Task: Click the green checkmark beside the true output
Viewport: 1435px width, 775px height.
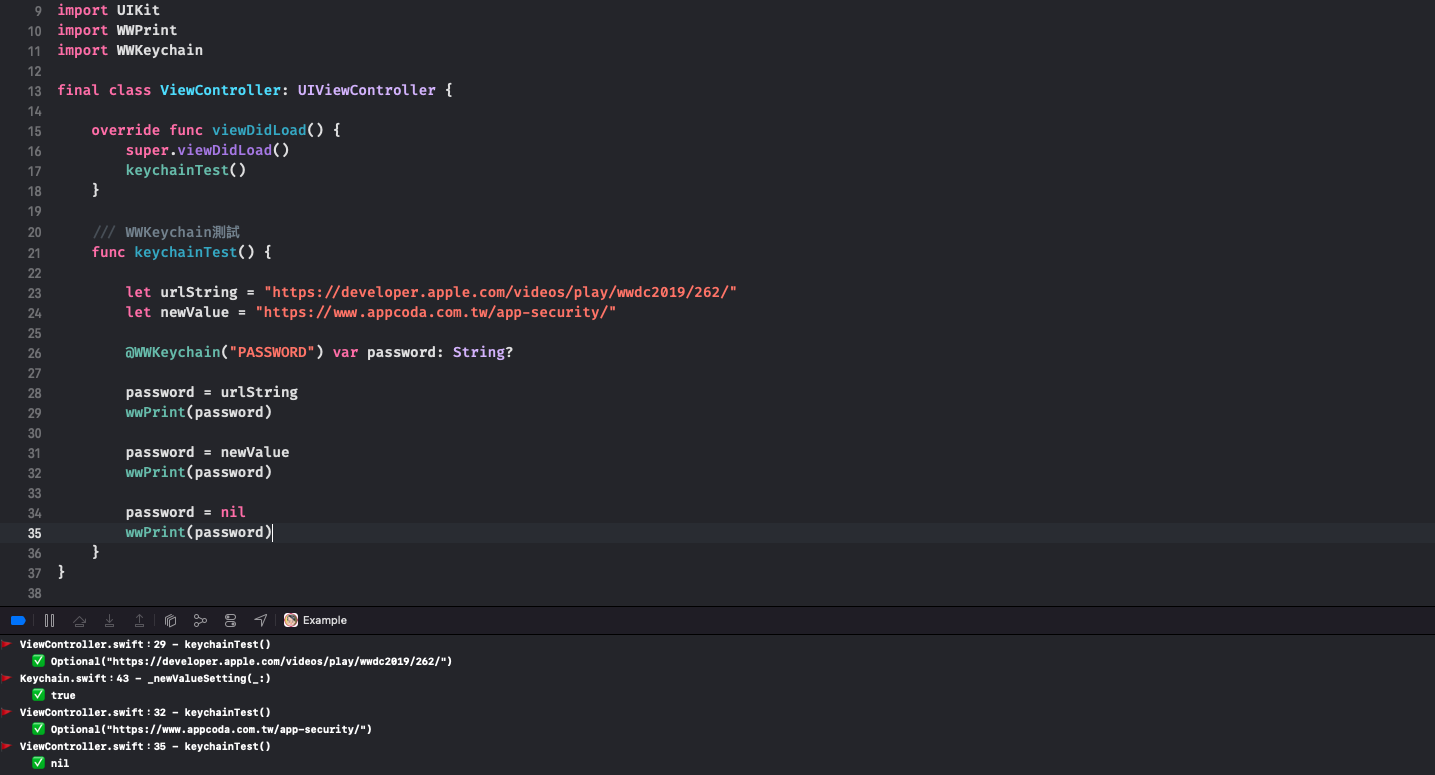Action: coord(38,695)
